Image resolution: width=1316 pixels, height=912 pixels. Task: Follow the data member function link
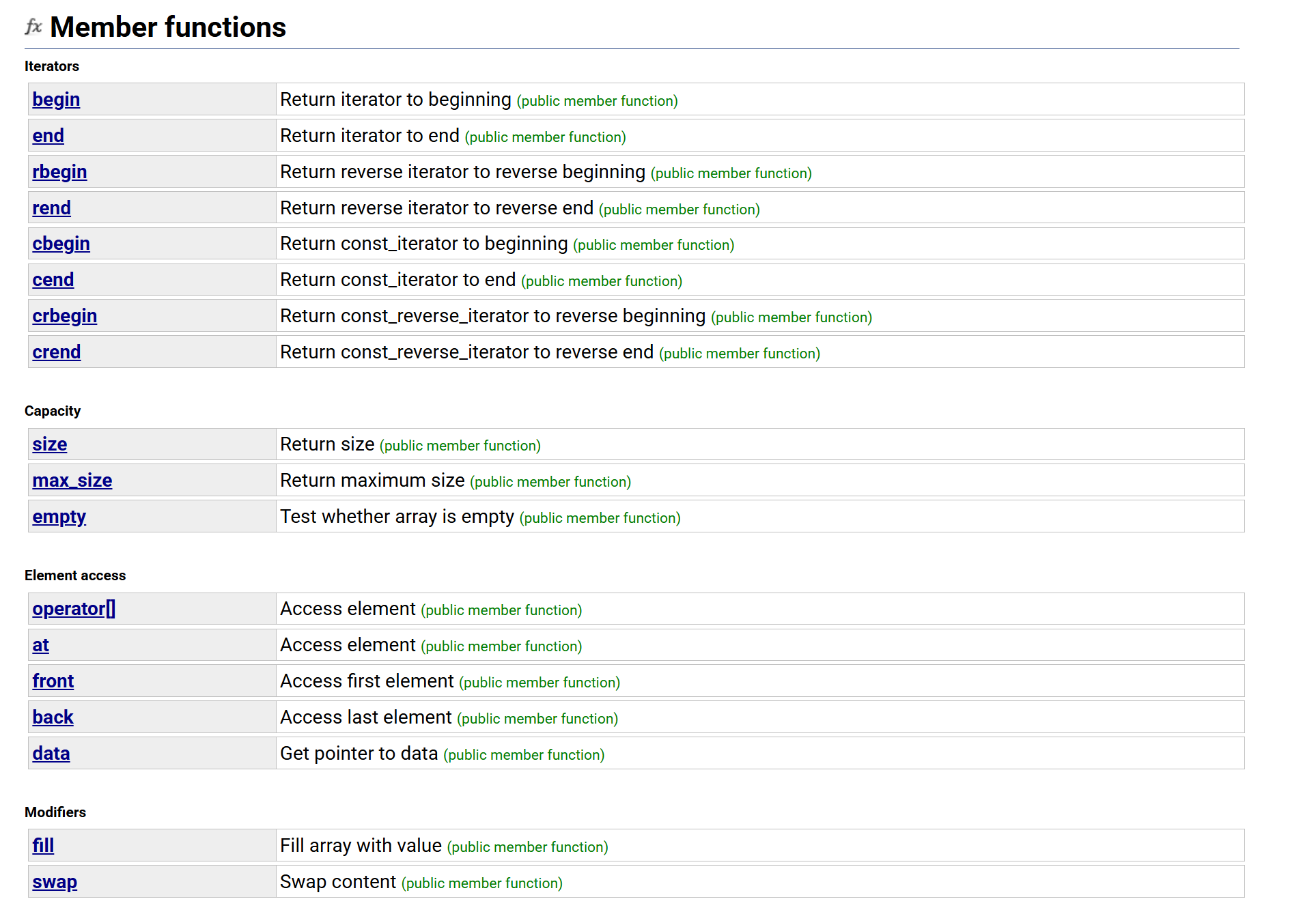click(51, 754)
